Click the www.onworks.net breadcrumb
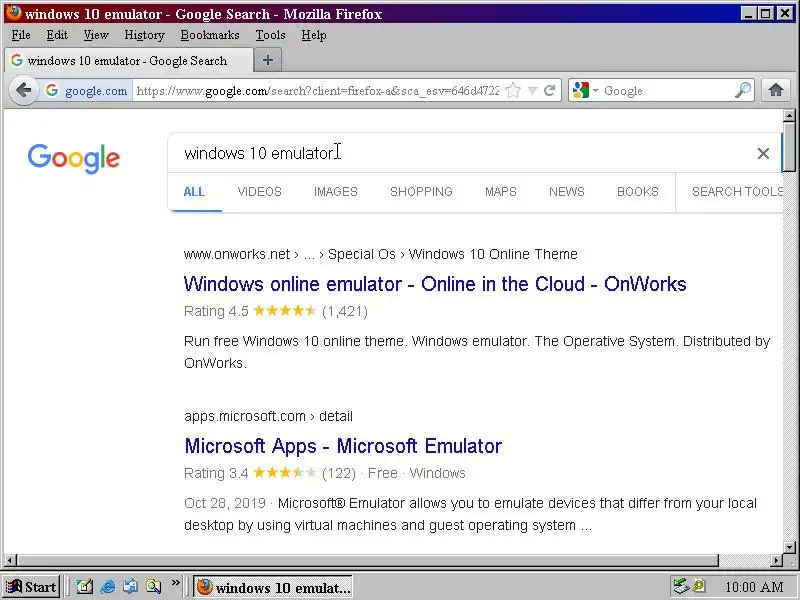This screenshot has height=600, width=800. 237,254
